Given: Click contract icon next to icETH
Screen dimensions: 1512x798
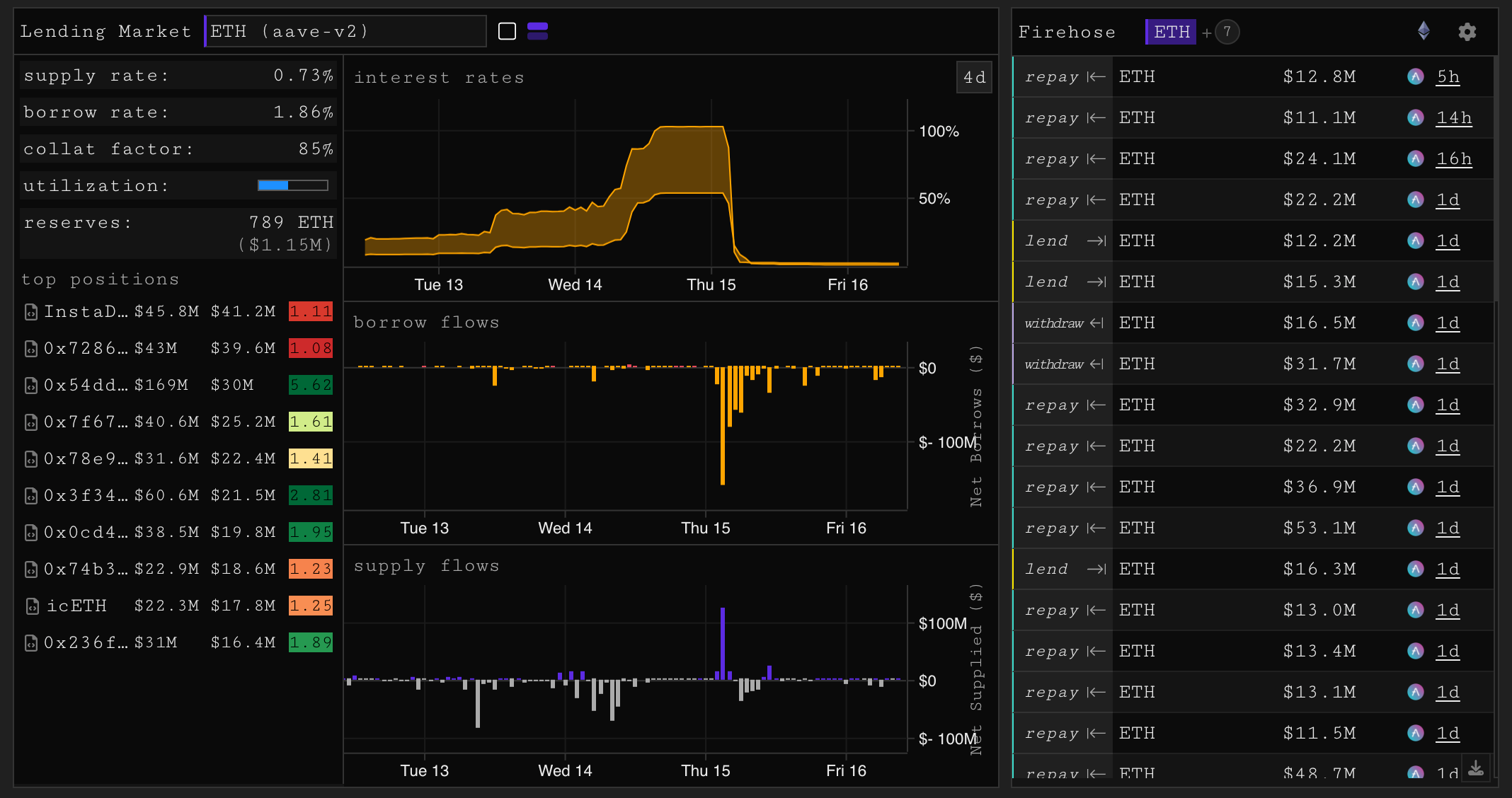Looking at the screenshot, I should click(31, 606).
